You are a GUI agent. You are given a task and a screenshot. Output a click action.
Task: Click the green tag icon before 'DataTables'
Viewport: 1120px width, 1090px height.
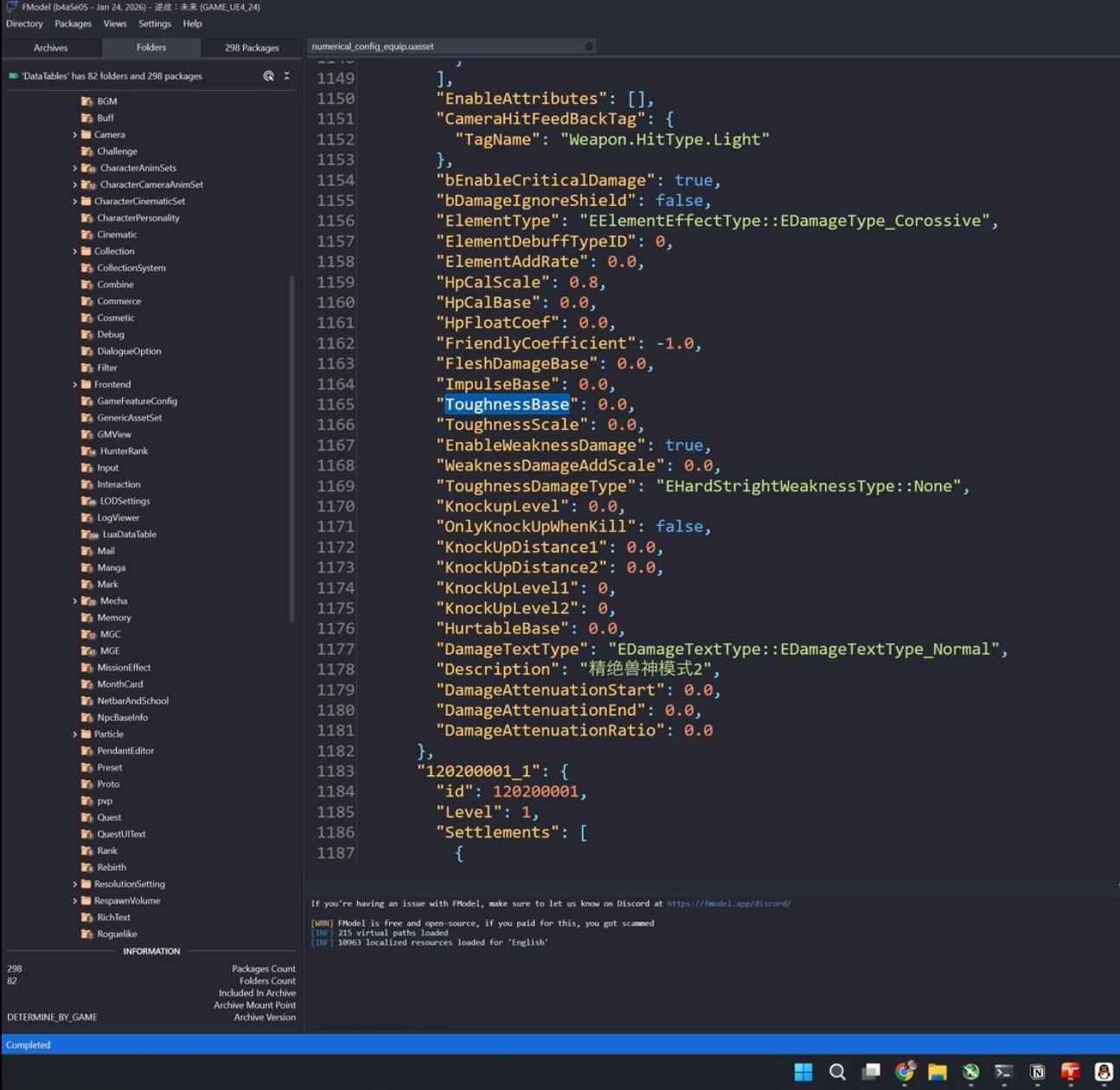click(13, 76)
